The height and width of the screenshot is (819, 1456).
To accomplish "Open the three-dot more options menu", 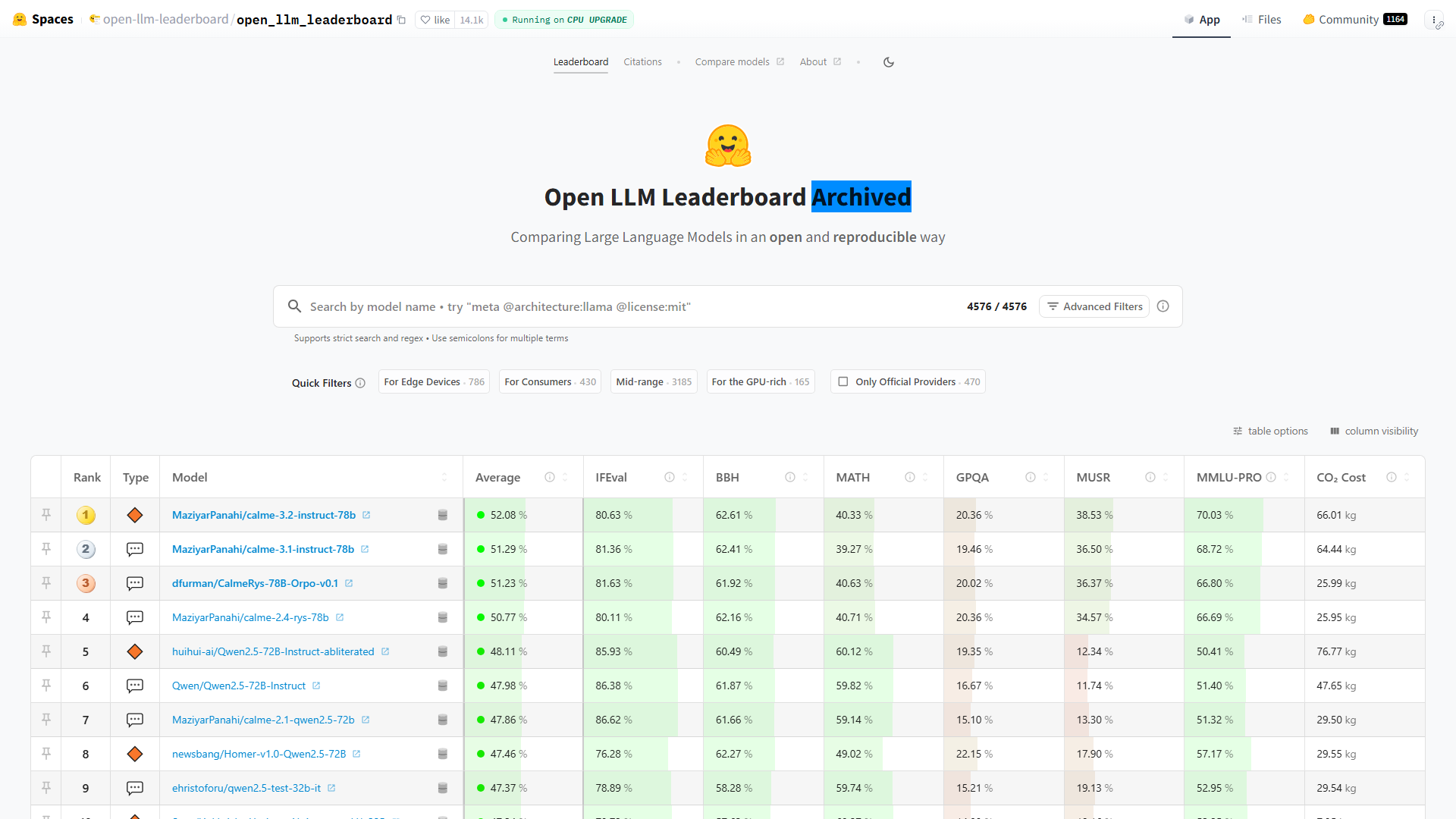I will point(1434,20).
